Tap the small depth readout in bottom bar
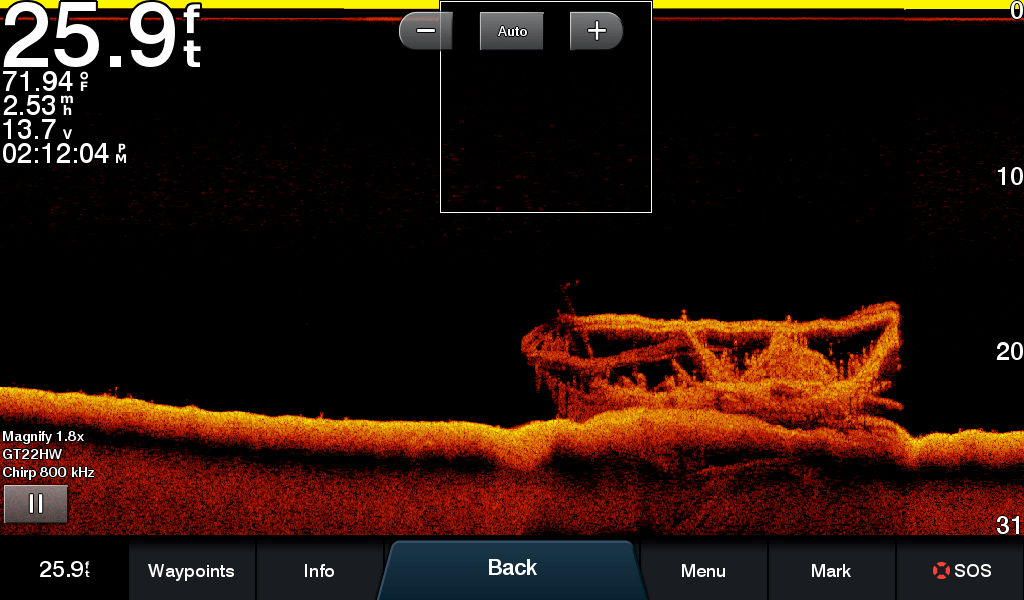 coord(64,570)
